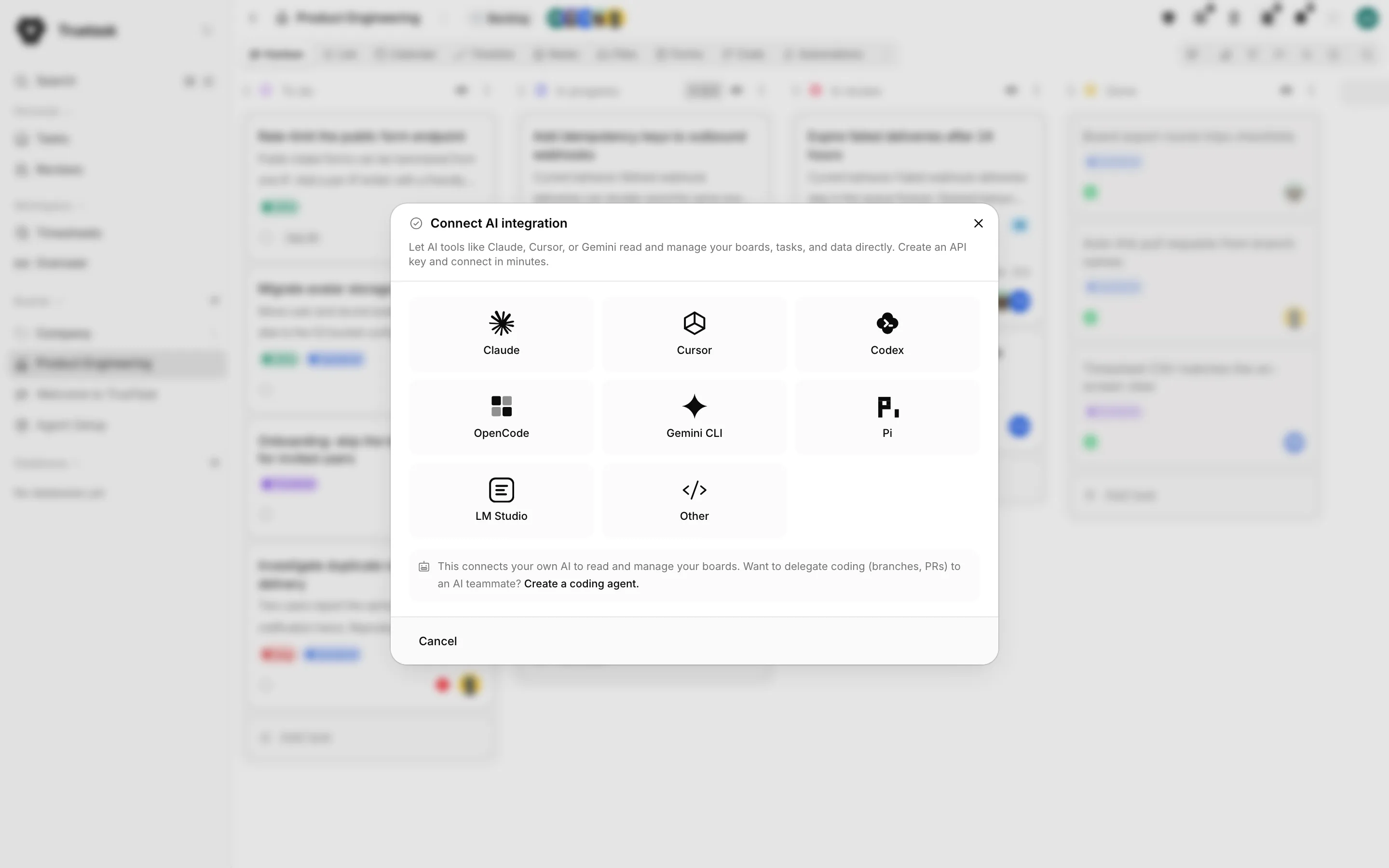This screenshot has width=1389, height=868.
Task: Select the Claude integration card
Action: click(x=501, y=334)
